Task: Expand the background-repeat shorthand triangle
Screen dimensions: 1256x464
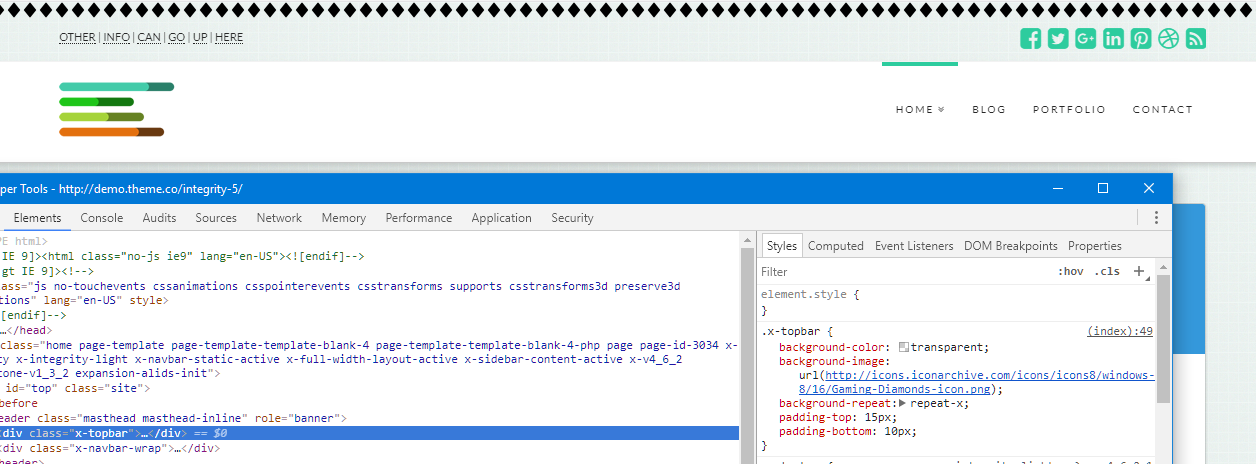Action: coord(903,403)
